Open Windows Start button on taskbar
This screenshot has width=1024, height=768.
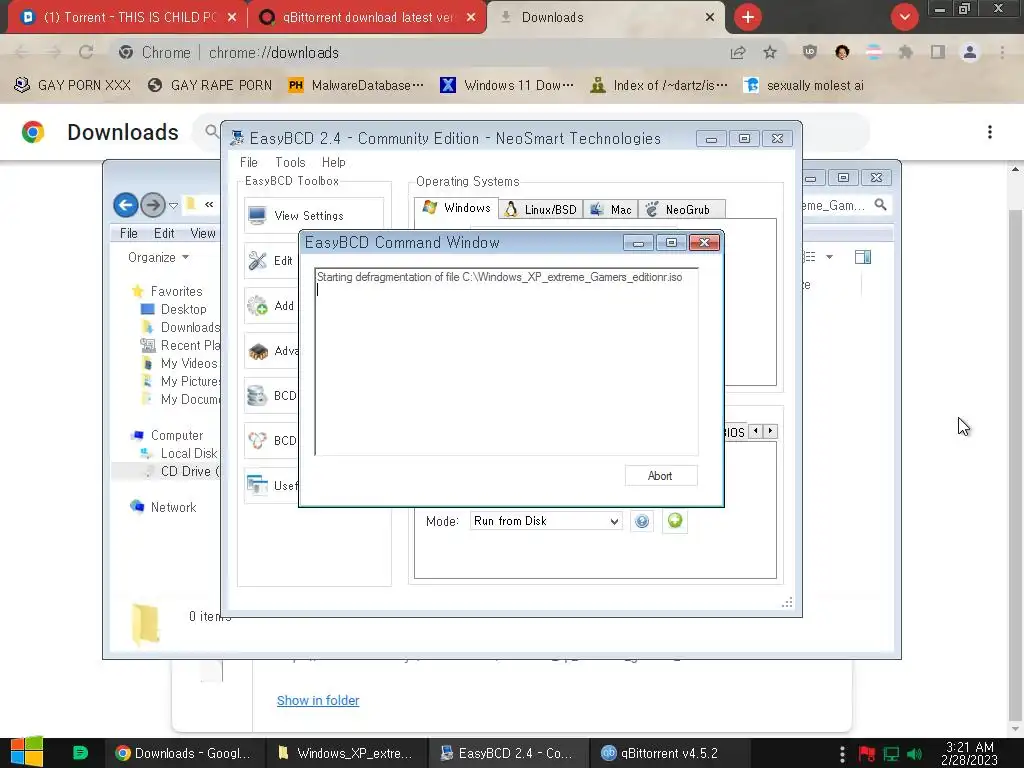[x=26, y=752]
